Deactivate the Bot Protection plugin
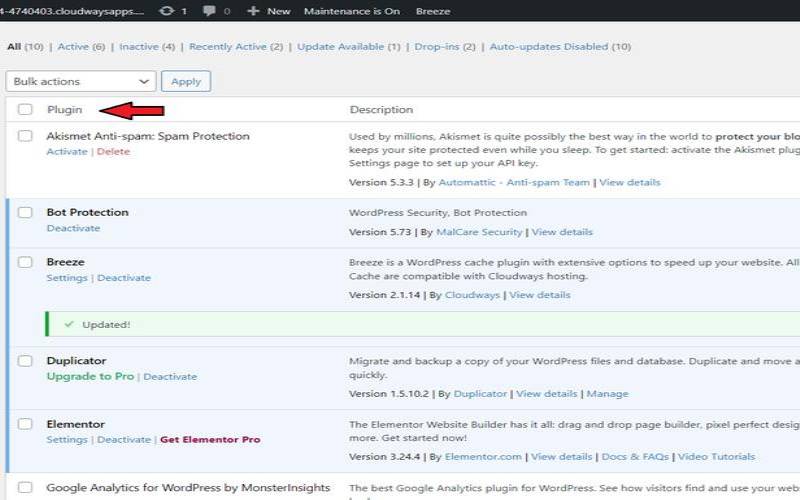The height and width of the screenshot is (500, 800). coord(73,228)
